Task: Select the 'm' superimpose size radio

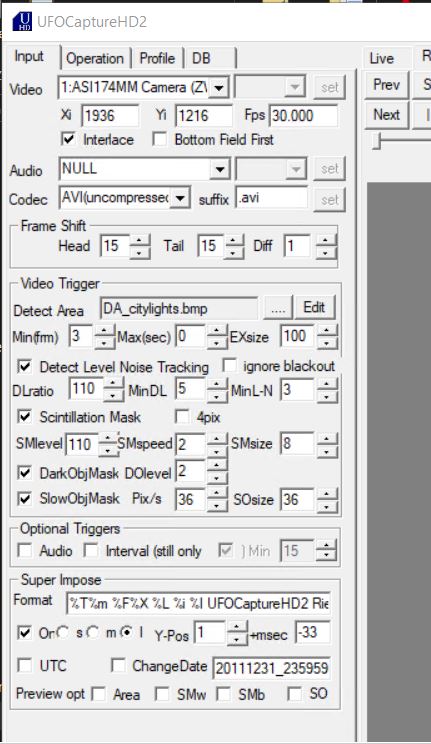Action: (x=93, y=632)
